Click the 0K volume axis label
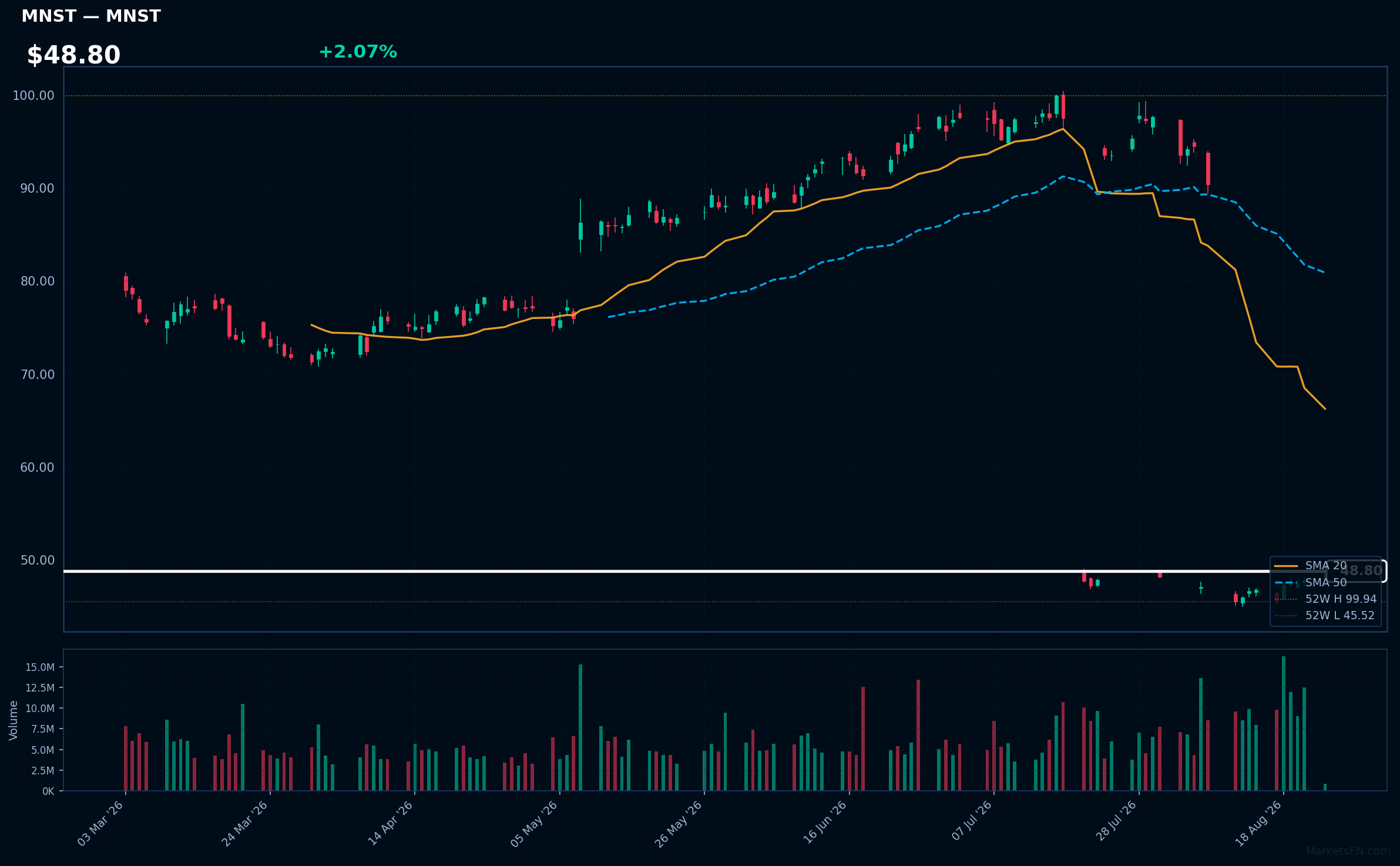The height and width of the screenshot is (866, 1400). pos(48,791)
